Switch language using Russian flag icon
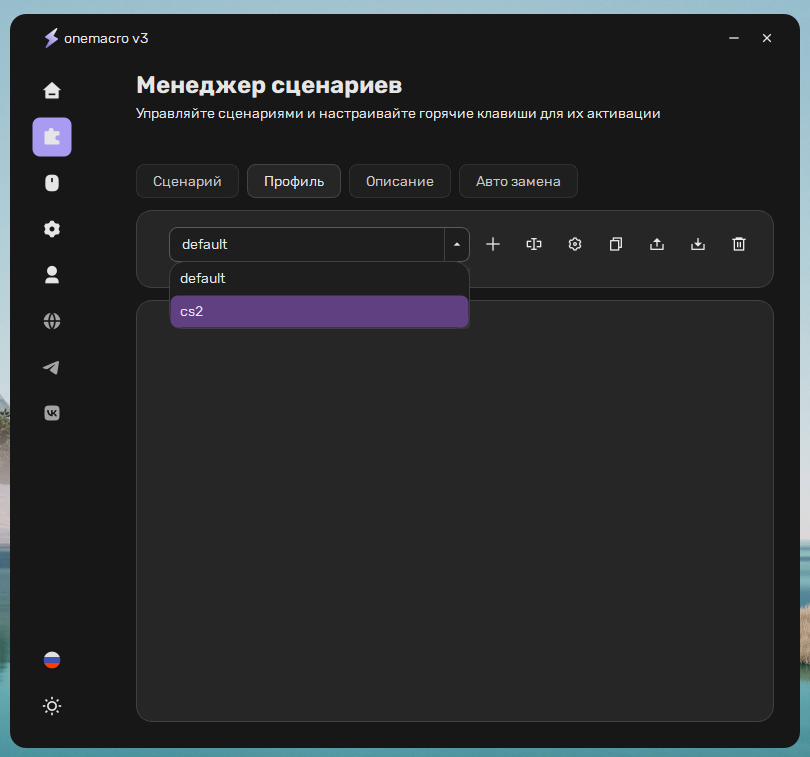Viewport: 810px width, 757px height. click(52, 660)
